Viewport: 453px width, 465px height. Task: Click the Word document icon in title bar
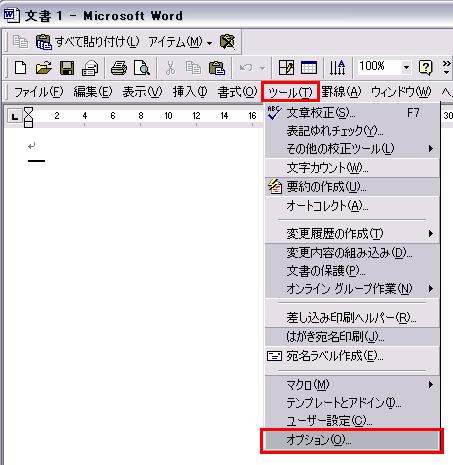(x=11, y=15)
